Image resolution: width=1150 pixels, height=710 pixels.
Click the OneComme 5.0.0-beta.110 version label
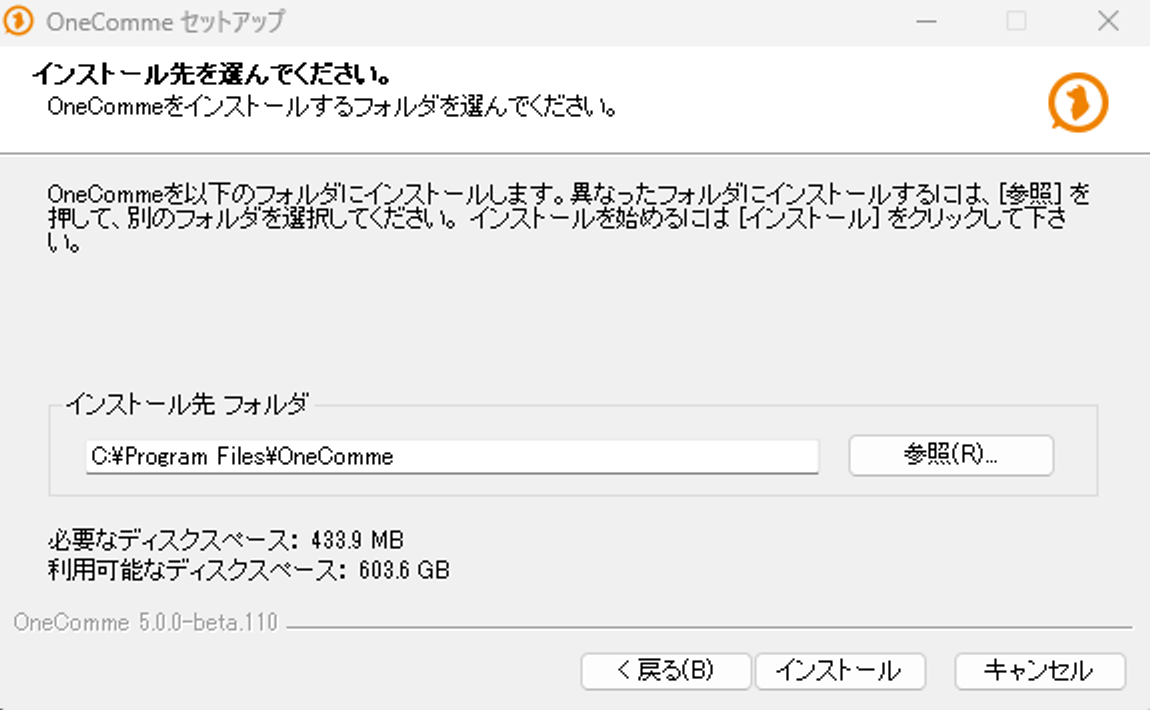point(145,623)
